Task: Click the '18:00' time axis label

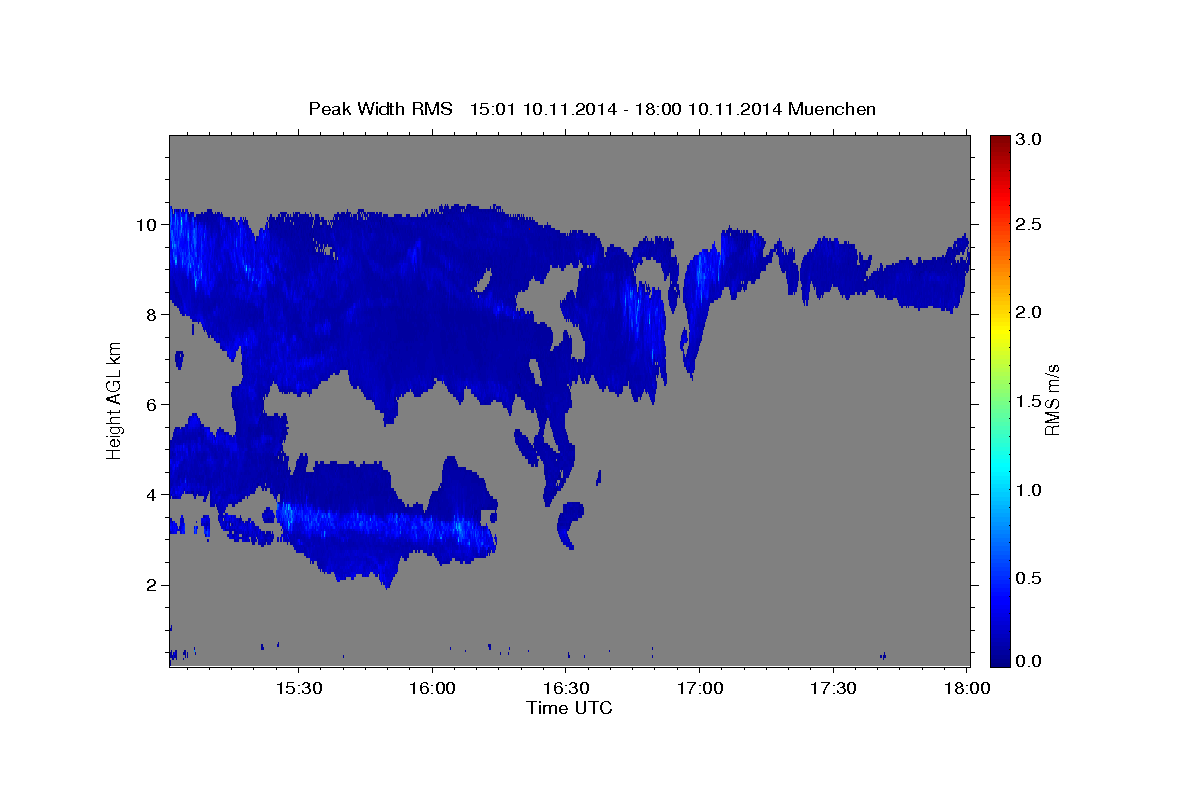Action: (x=966, y=689)
